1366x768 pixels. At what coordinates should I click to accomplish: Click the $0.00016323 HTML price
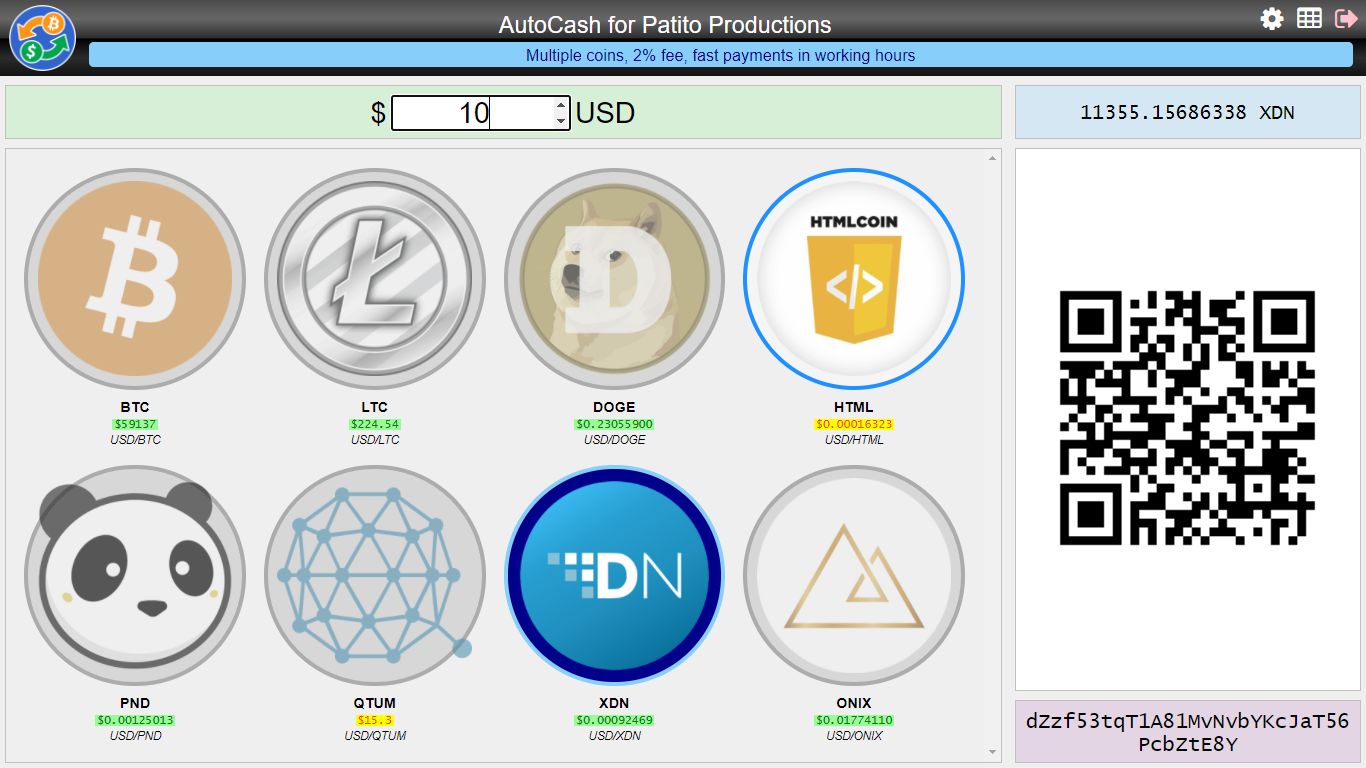[854, 424]
